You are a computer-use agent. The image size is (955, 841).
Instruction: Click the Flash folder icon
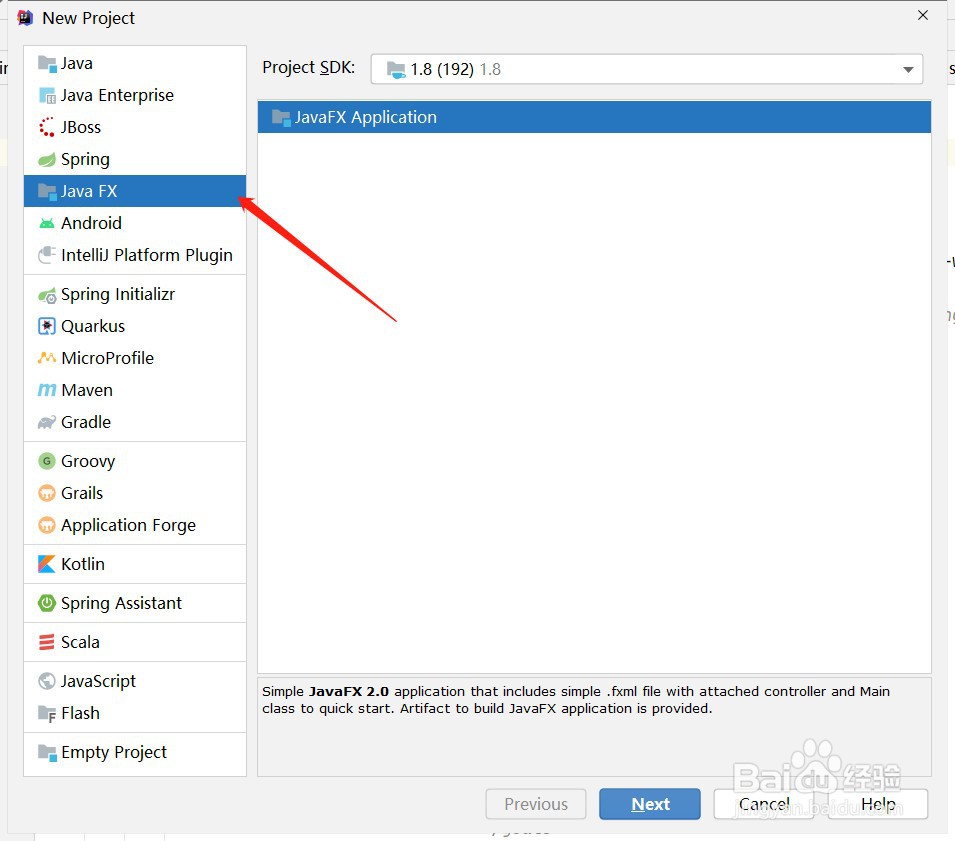[47, 714]
